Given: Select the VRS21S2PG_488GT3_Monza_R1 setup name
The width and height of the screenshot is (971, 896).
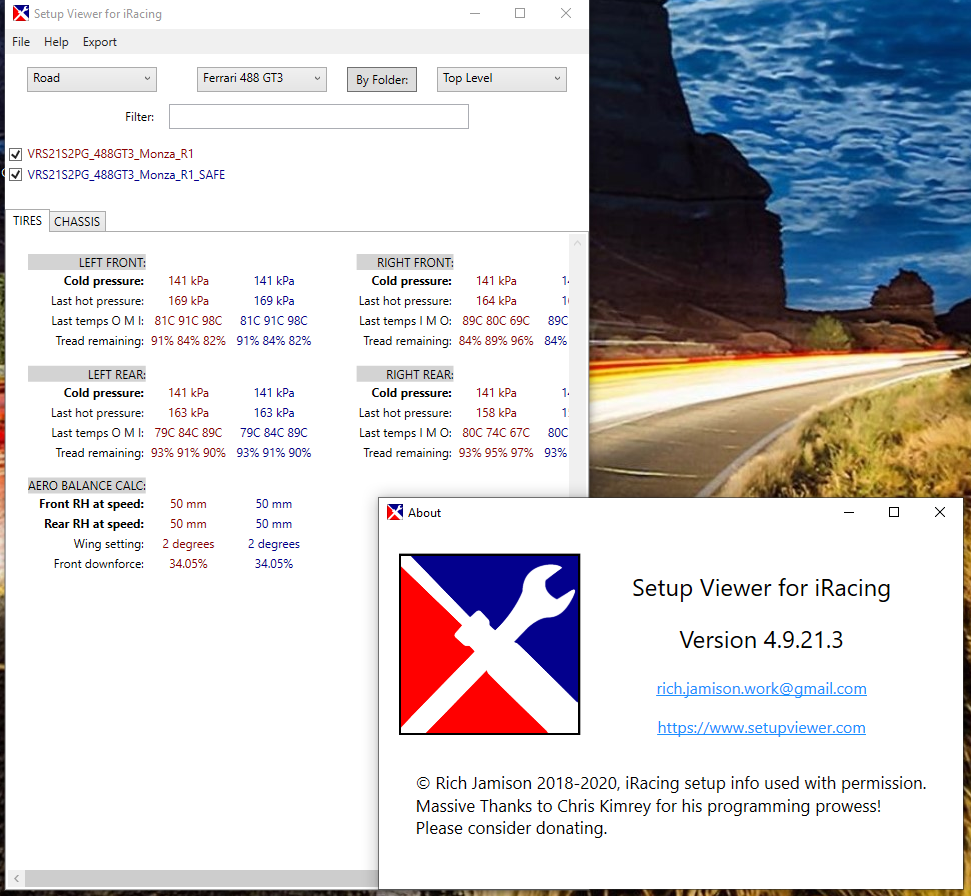Looking at the screenshot, I should pyautogui.click(x=110, y=154).
